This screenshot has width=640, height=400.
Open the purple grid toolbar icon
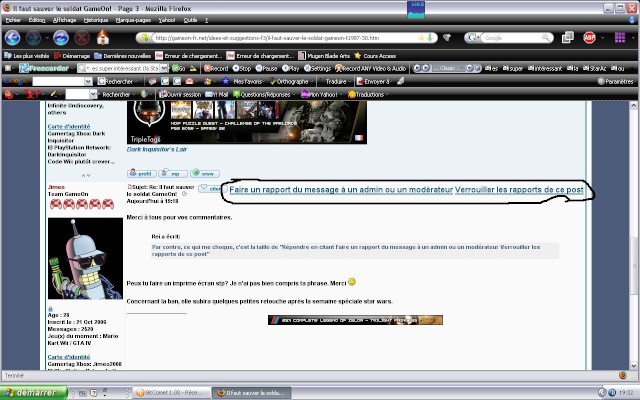point(620,38)
